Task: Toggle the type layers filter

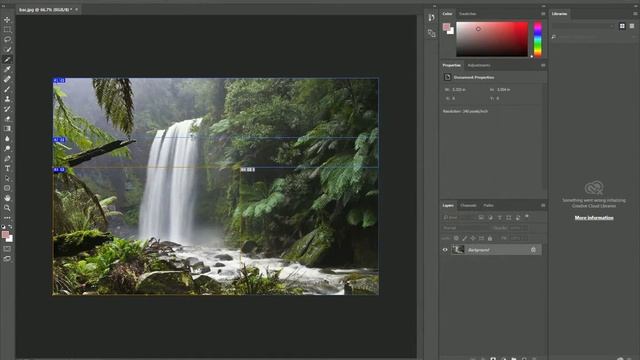Action: (x=500, y=218)
